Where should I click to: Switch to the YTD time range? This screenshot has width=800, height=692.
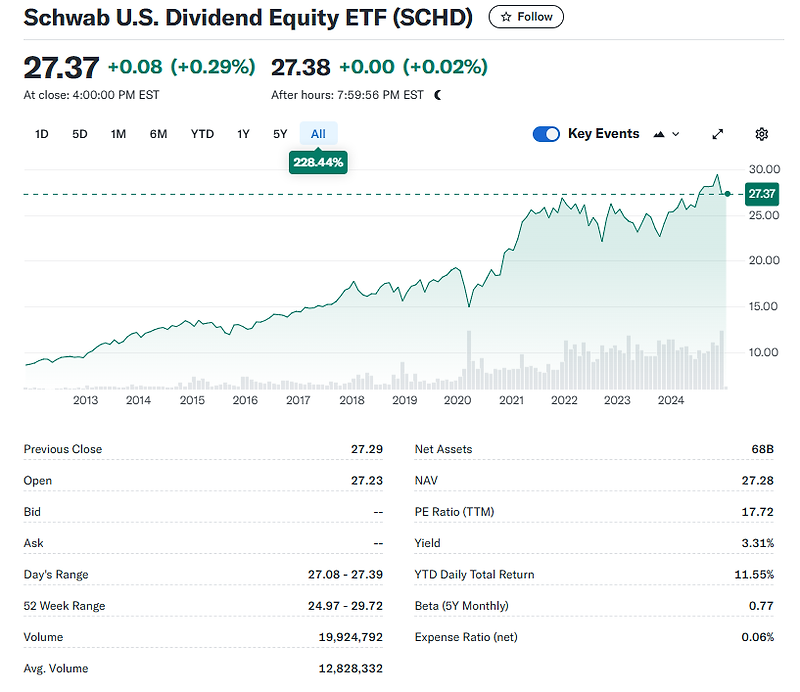[x=202, y=133]
